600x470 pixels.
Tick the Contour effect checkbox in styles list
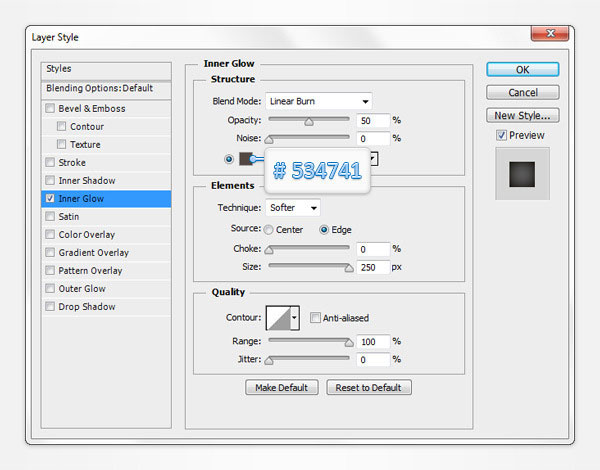[x=61, y=126]
